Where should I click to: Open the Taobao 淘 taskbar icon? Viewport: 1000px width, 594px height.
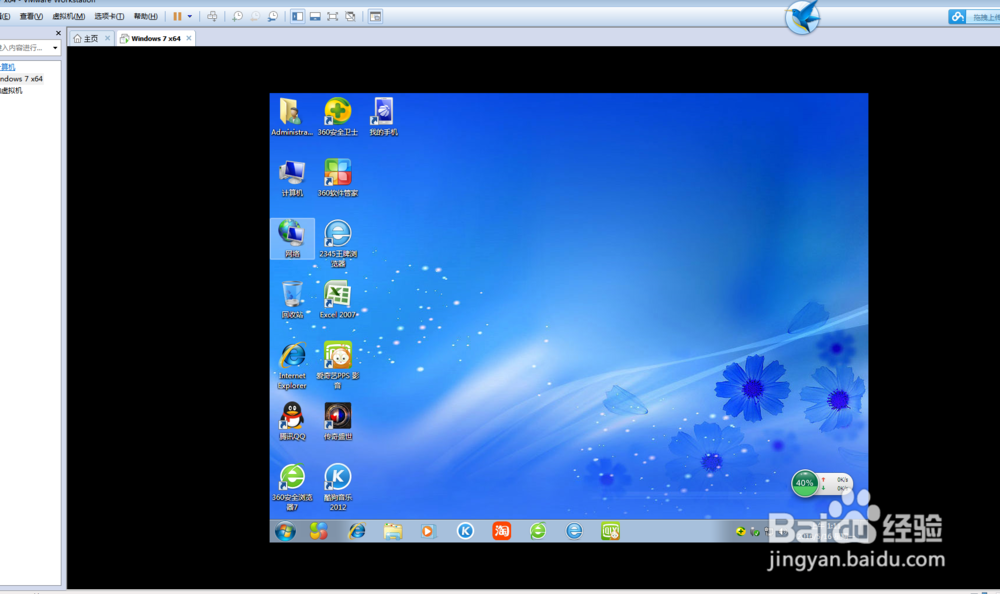pos(501,531)
